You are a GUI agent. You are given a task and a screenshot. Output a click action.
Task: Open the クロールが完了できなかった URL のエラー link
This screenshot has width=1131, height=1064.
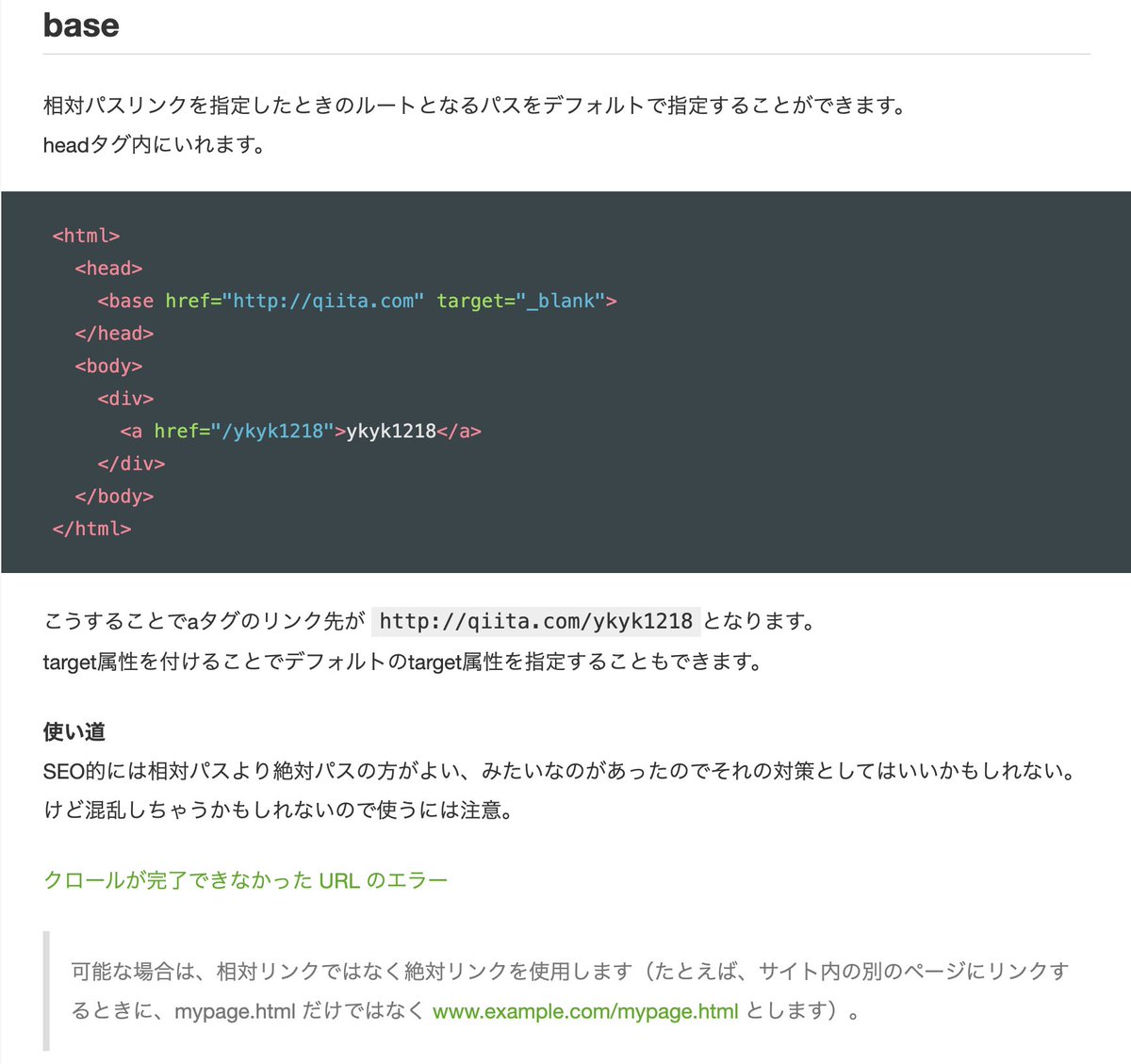pyautogui.click(x=245, y=880)
